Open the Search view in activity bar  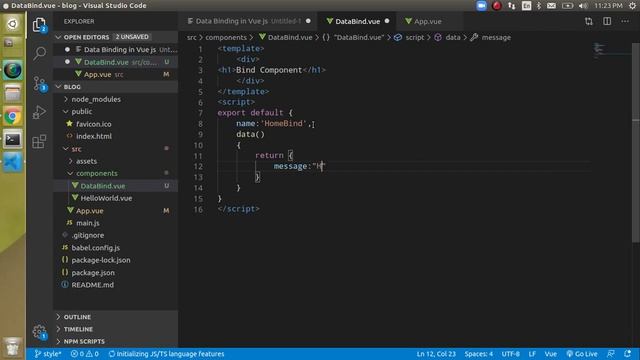40,53
